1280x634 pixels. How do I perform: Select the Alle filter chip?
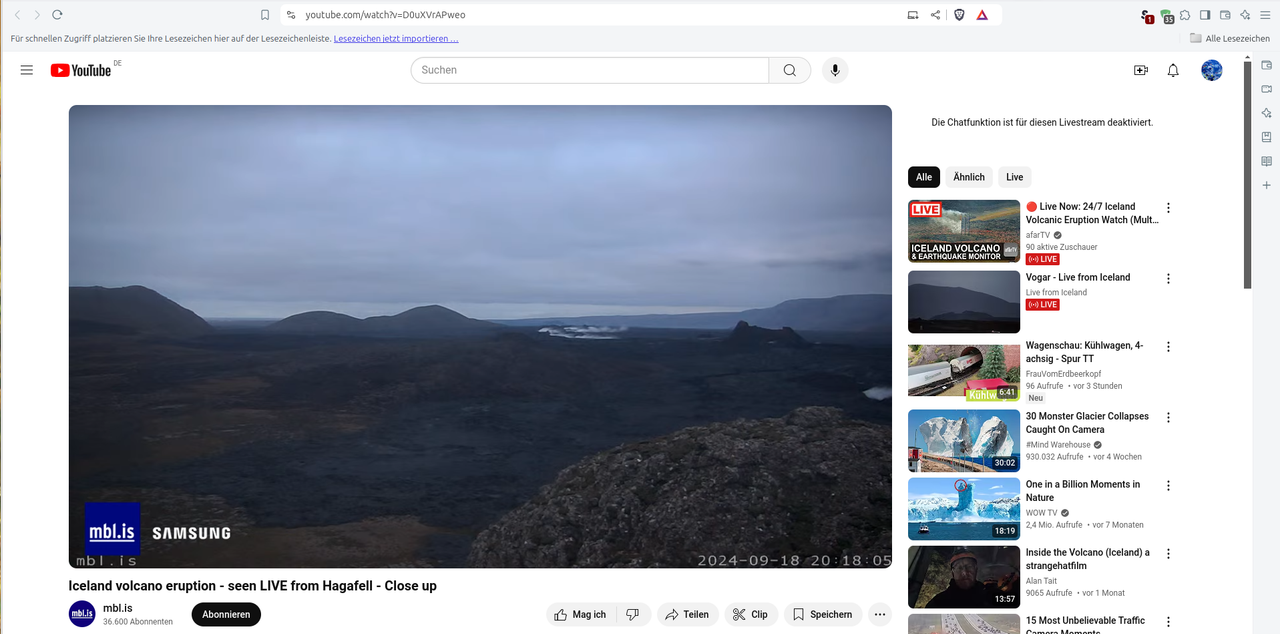click(x=924, y=177)
